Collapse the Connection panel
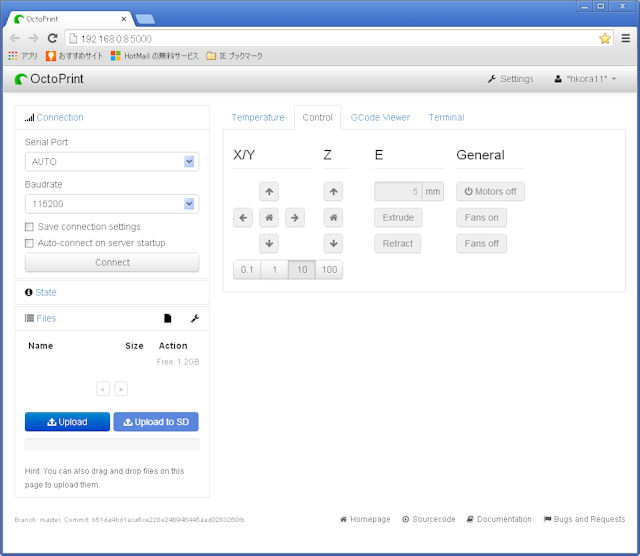 60,118
